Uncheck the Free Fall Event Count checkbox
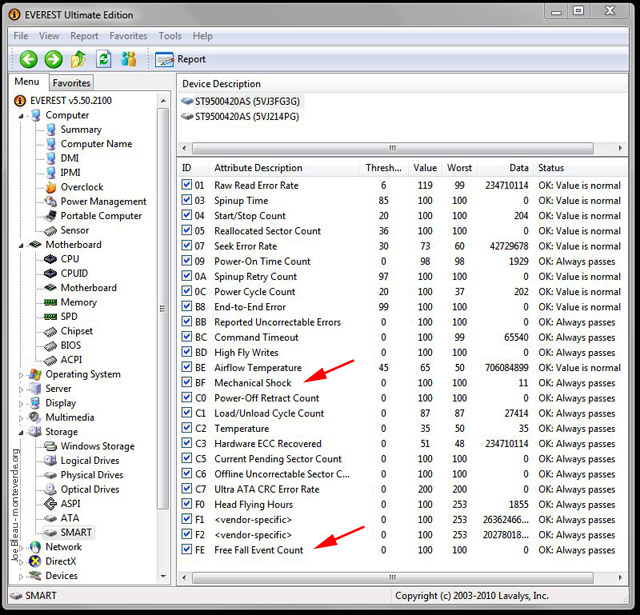This screenshot has width=640, height=615. coord(187,549)
